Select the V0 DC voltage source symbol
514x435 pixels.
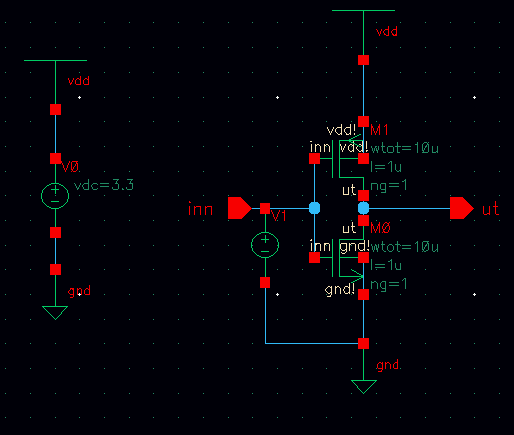pos(55,196)
